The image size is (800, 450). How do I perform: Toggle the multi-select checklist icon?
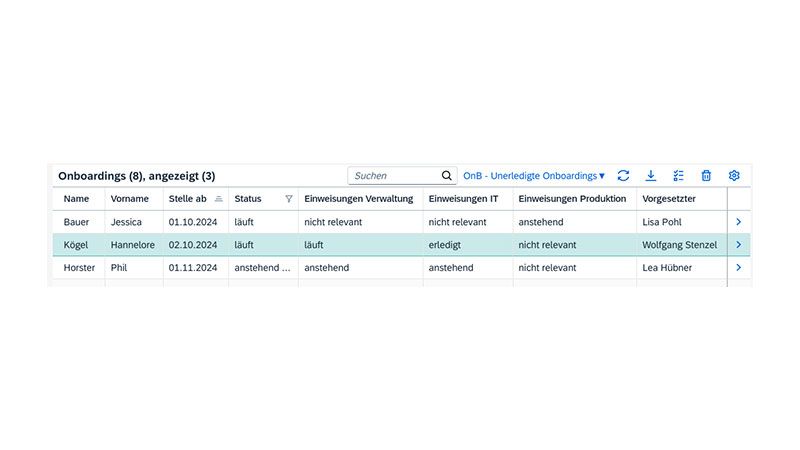click(x=679, y=176)
